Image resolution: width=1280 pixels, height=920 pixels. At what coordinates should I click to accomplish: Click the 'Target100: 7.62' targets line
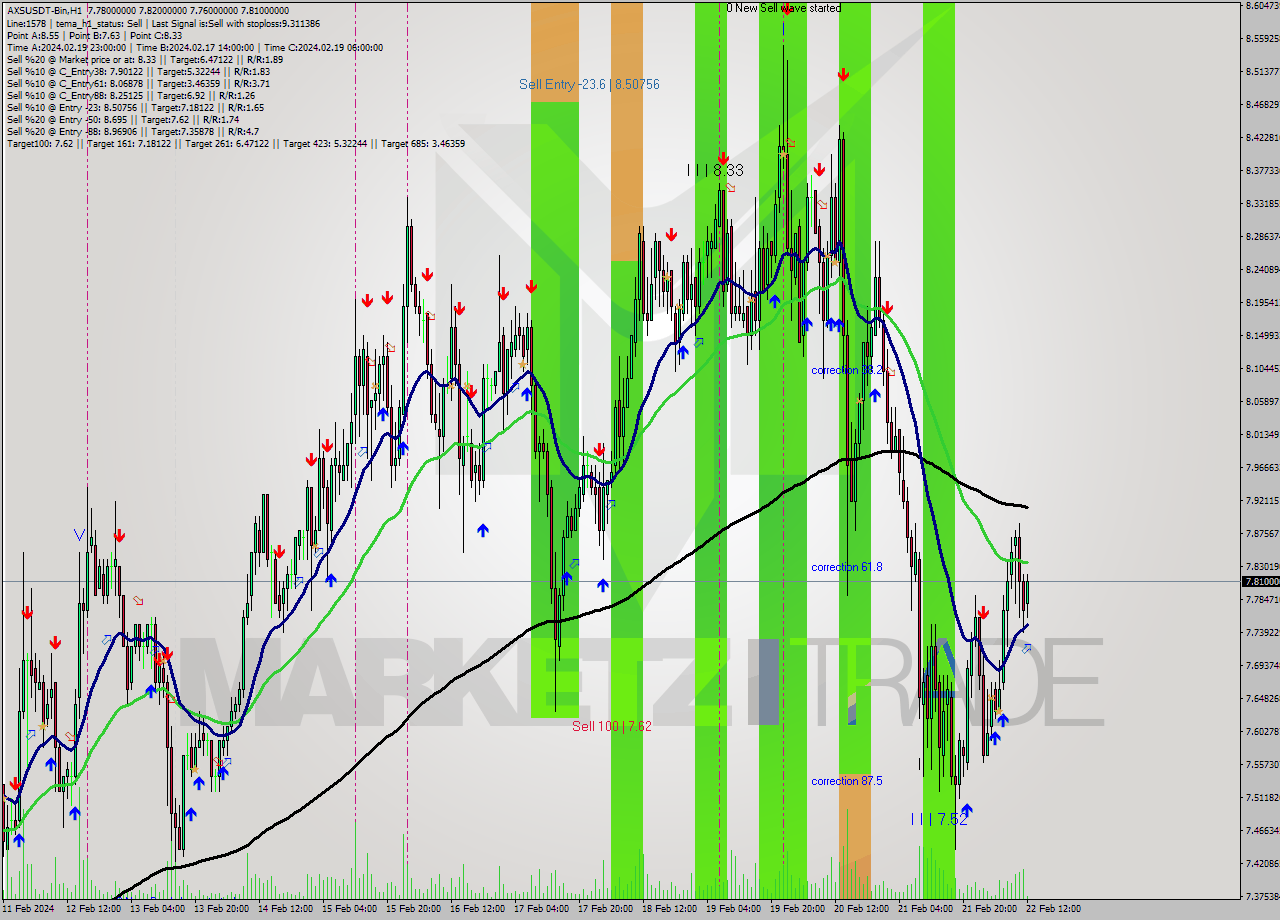pos(235,143)
